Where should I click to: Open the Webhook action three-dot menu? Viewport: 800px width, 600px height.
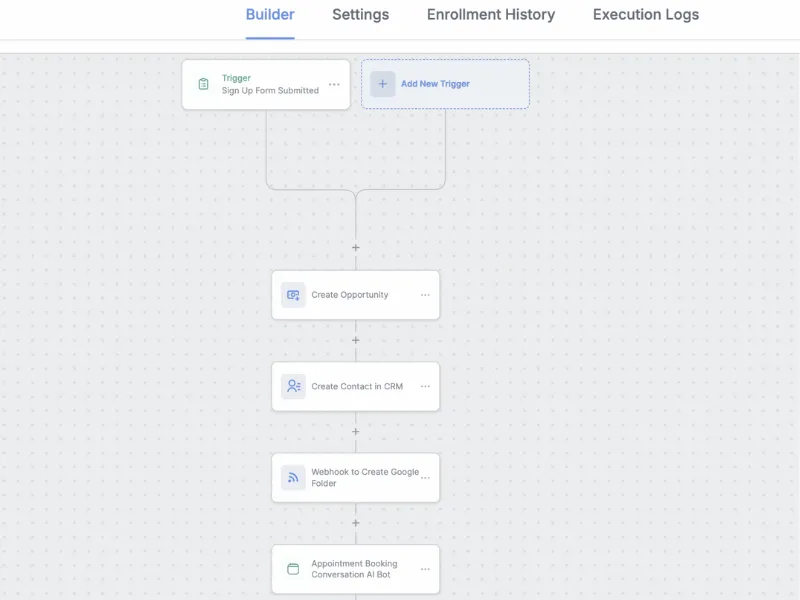[425, 478]
